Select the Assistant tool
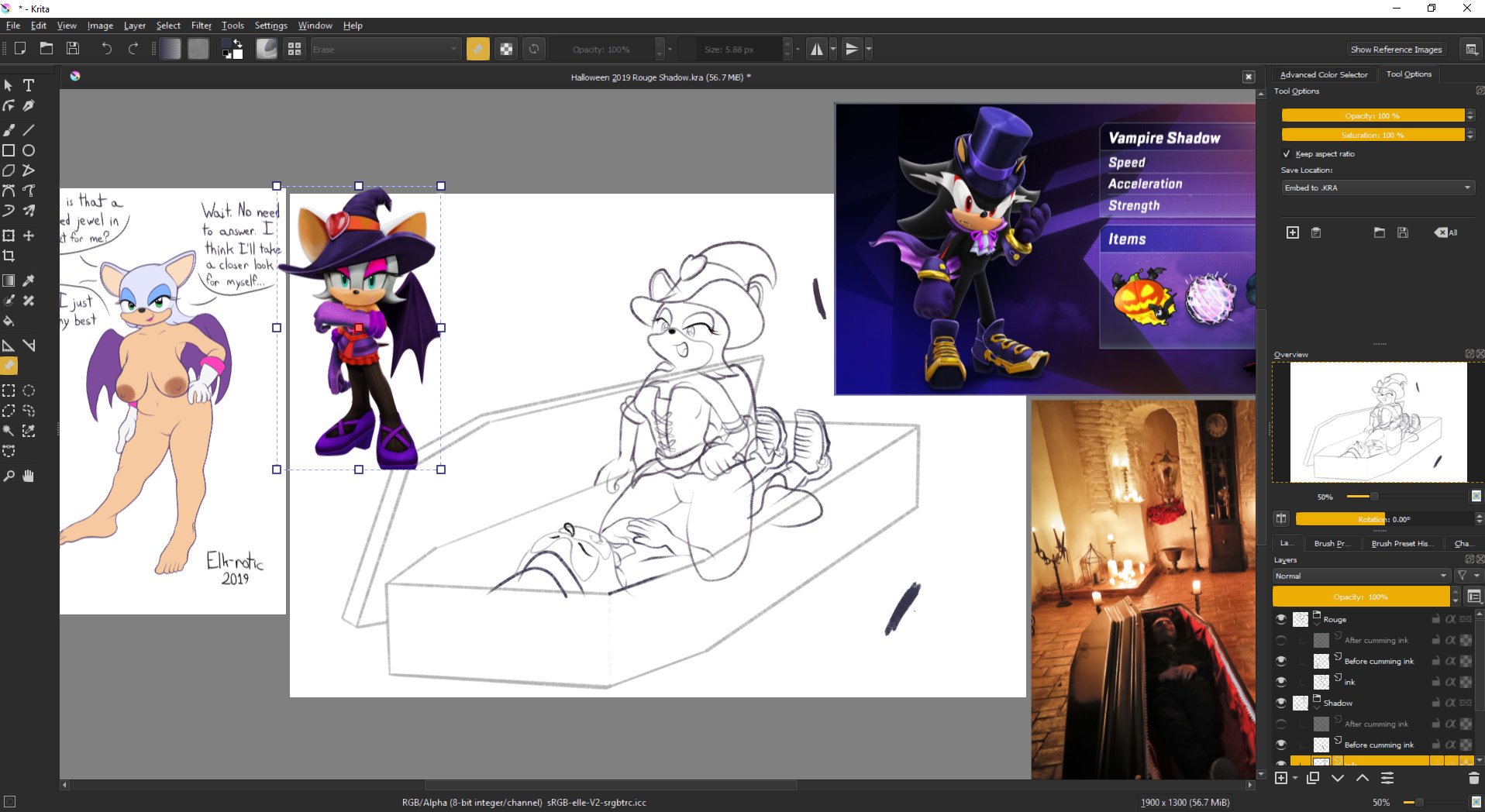 click(9, 346)
